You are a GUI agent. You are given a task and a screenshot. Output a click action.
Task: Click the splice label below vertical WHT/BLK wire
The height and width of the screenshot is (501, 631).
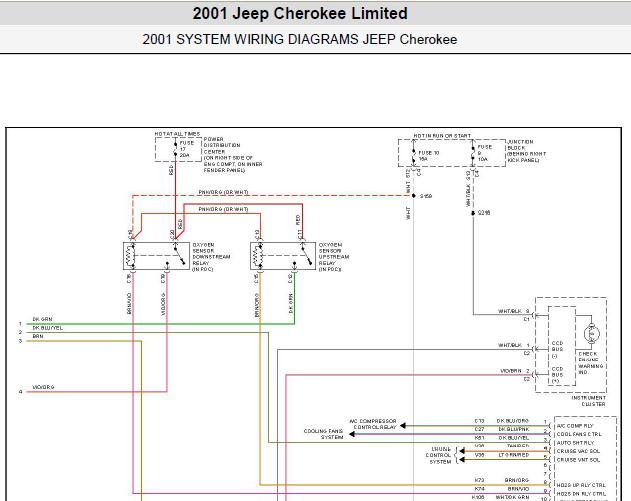pyautogui.click(x=484, y=213)
